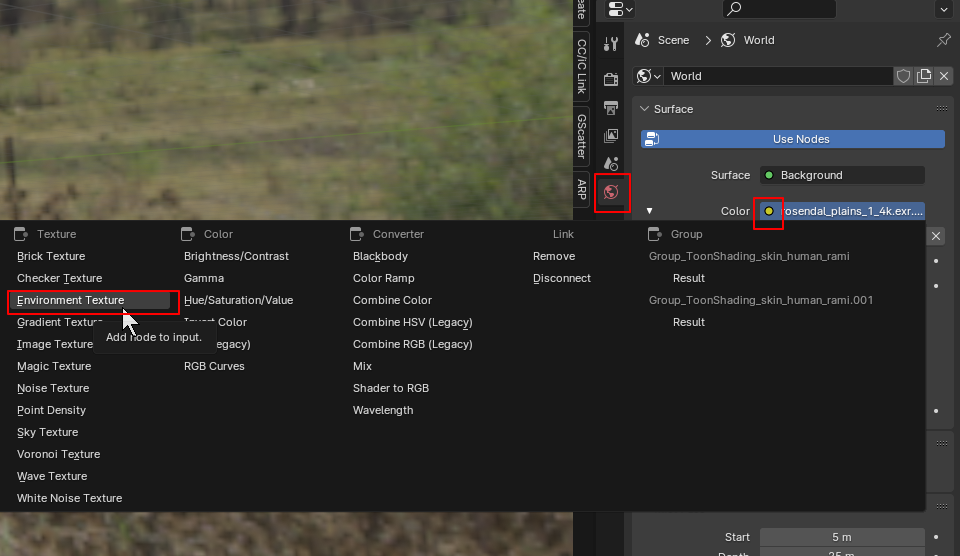Browse World datablocks dropdown

click(x=648, y=76)
